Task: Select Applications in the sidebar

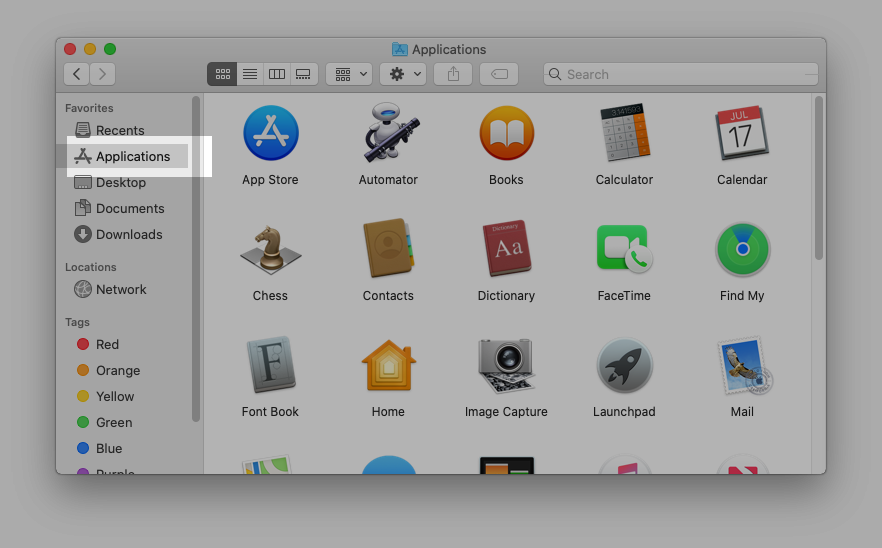Action: [x=122, y=156]
